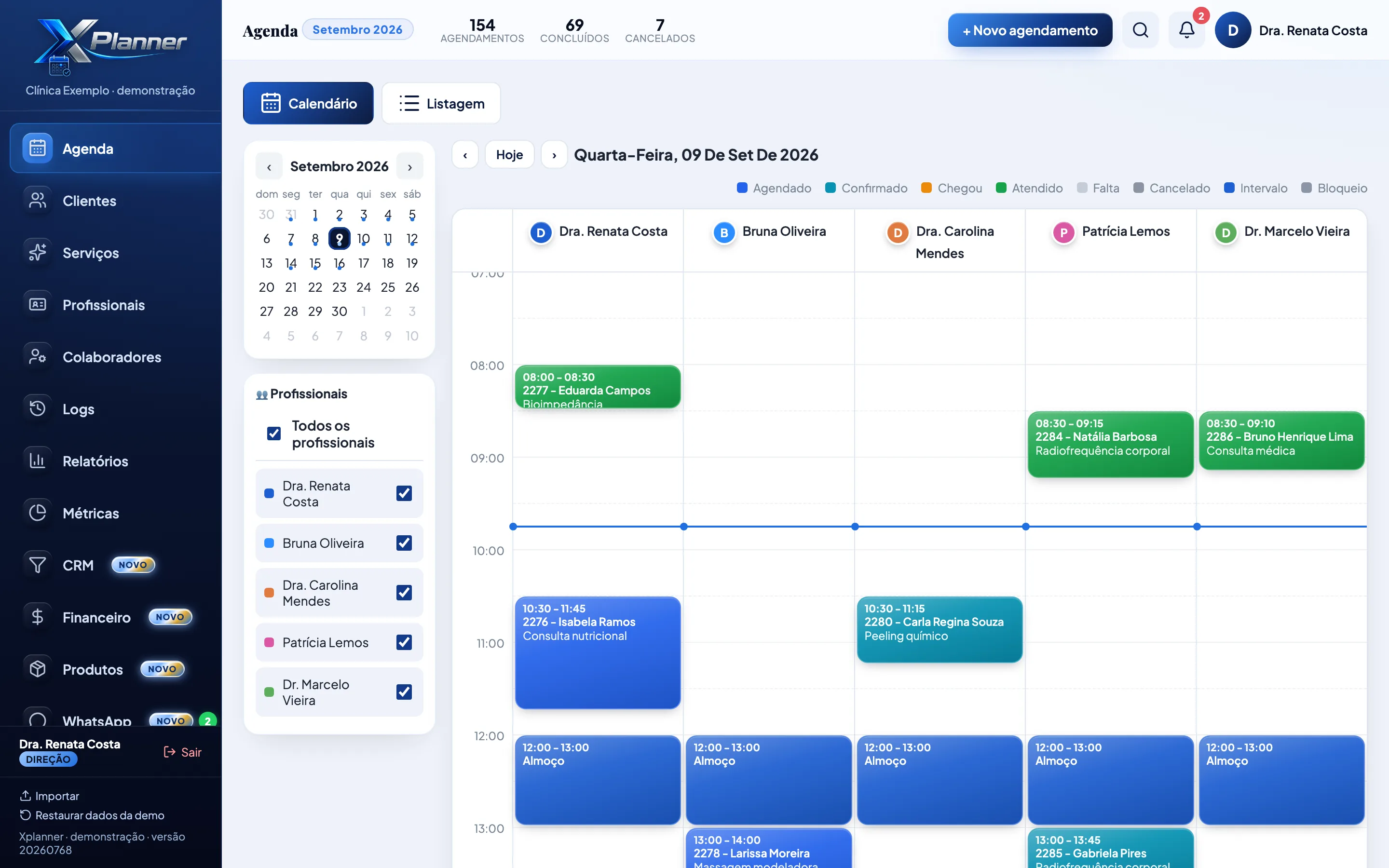Open the Métricas pie chart icon
This screenshot has width=1389, height=868.
point(37,513)
